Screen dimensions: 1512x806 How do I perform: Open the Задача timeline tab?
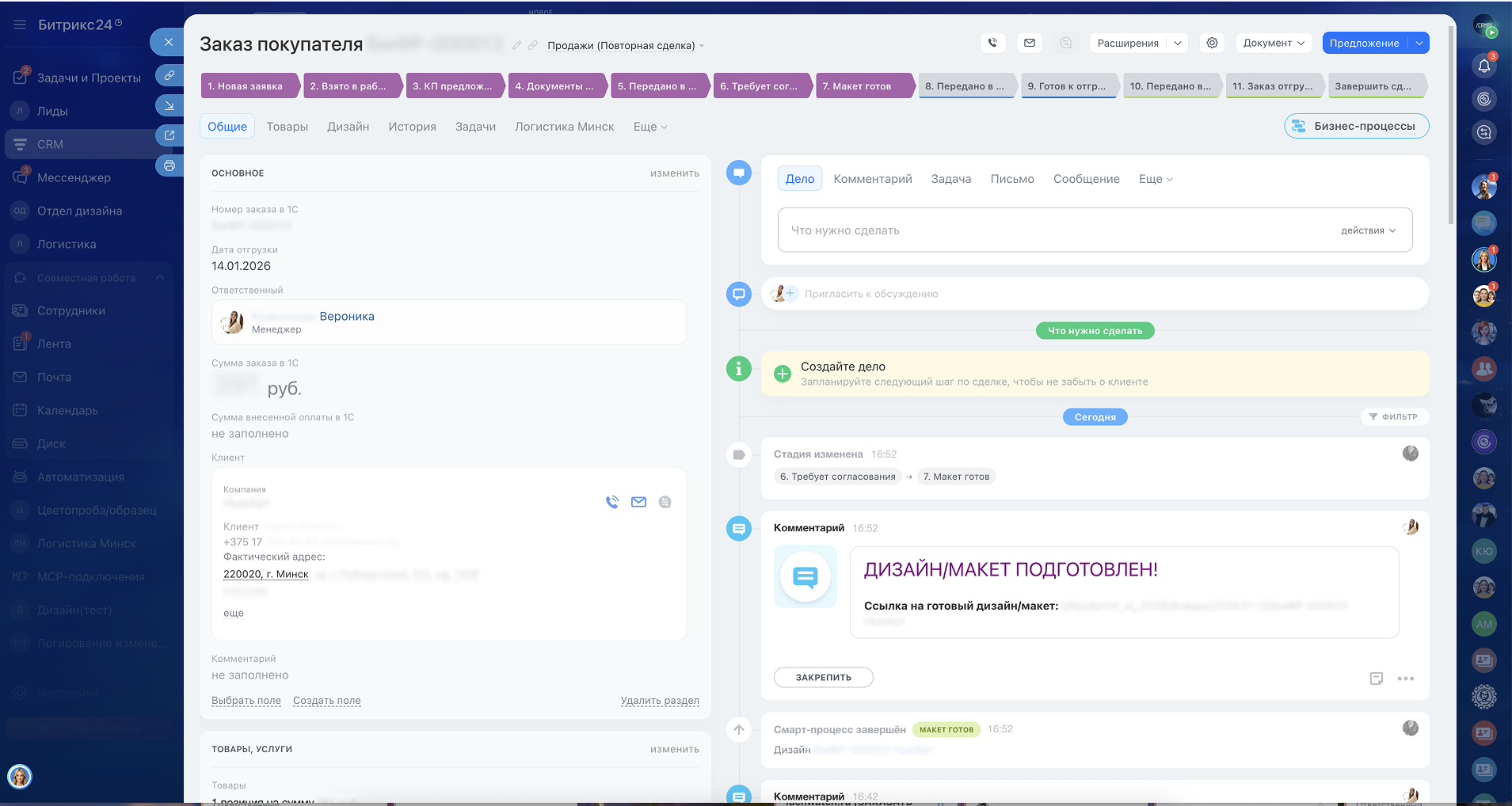click(951, 179)
